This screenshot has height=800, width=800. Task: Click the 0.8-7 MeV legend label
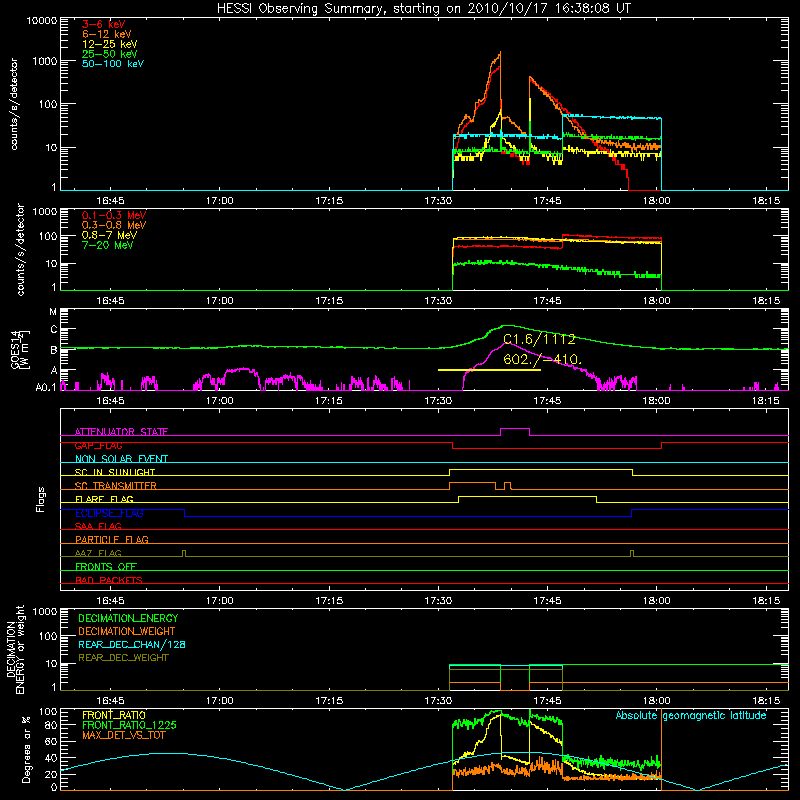click(109, 235)
